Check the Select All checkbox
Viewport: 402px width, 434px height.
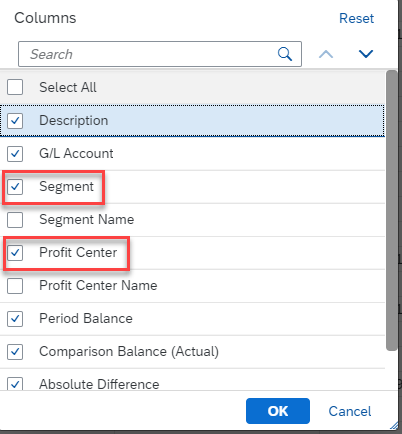pos(15,87)
